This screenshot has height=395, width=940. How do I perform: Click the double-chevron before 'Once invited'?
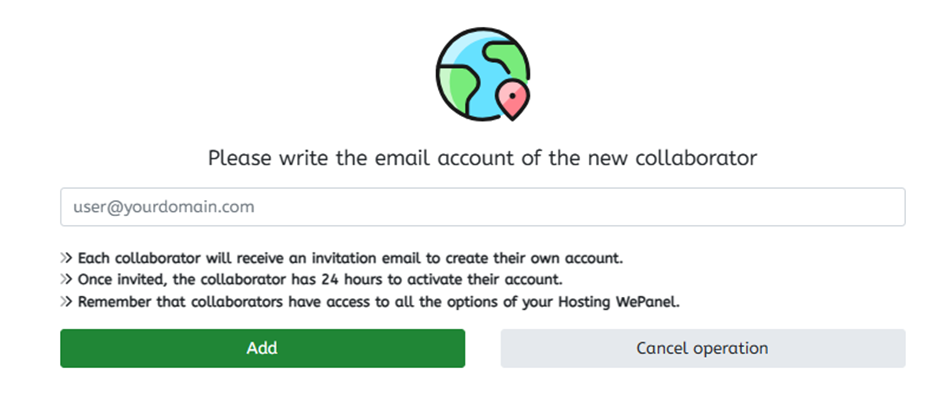[x=66, y=280]
